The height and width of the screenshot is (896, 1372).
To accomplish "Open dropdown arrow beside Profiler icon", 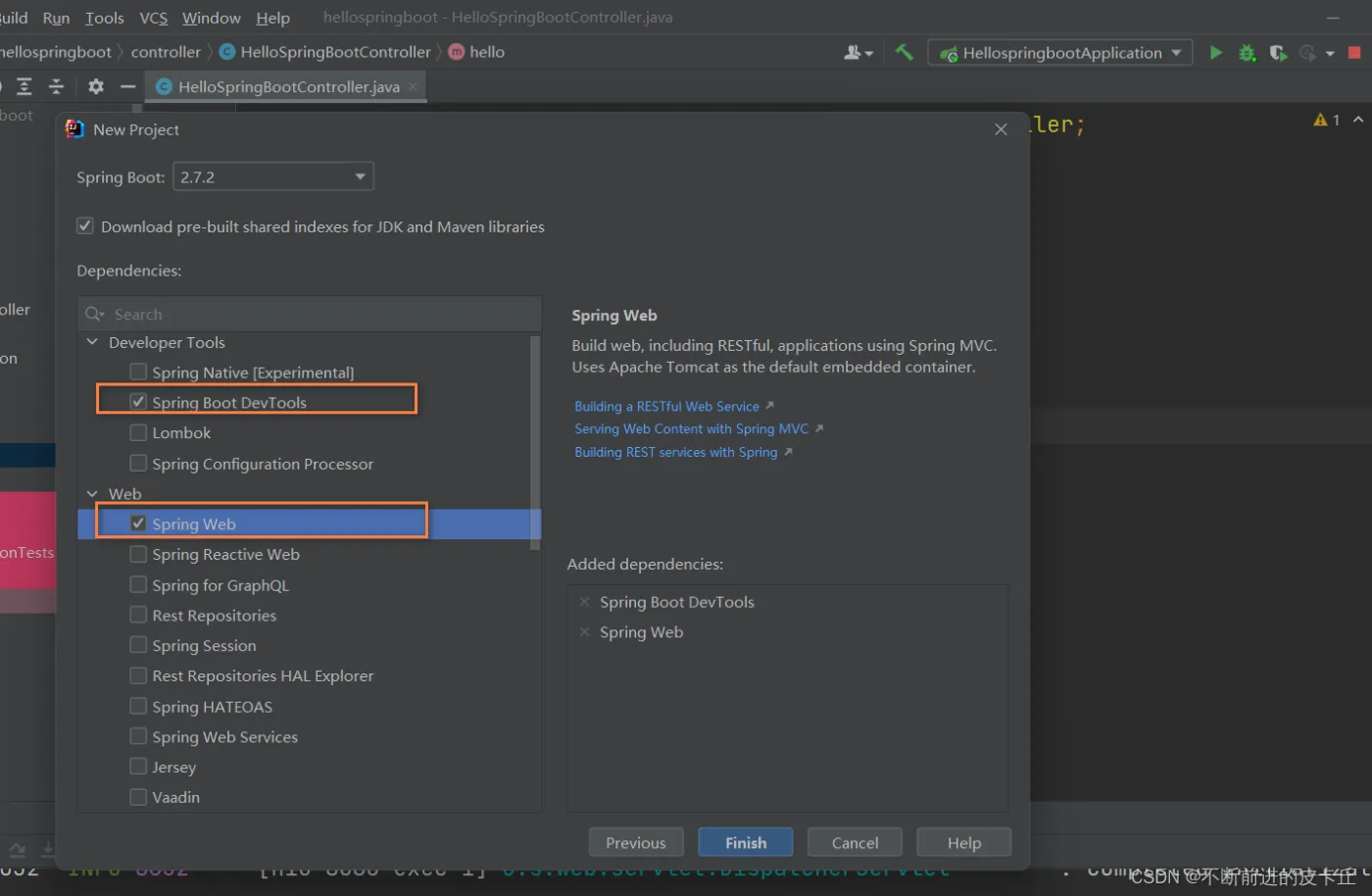I will click(x=1330, y=54).
